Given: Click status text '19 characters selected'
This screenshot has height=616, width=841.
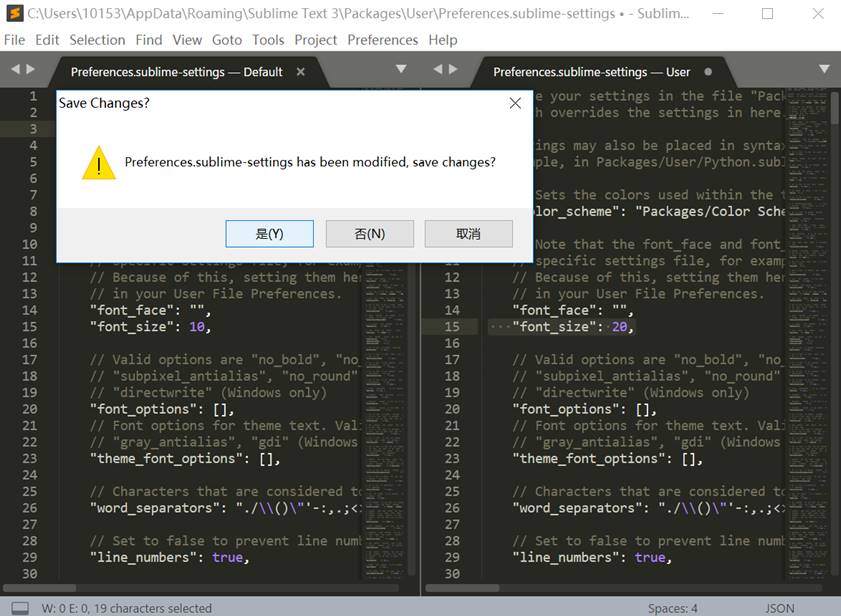Looking at the screenshot, I should [x=153, y=608].
